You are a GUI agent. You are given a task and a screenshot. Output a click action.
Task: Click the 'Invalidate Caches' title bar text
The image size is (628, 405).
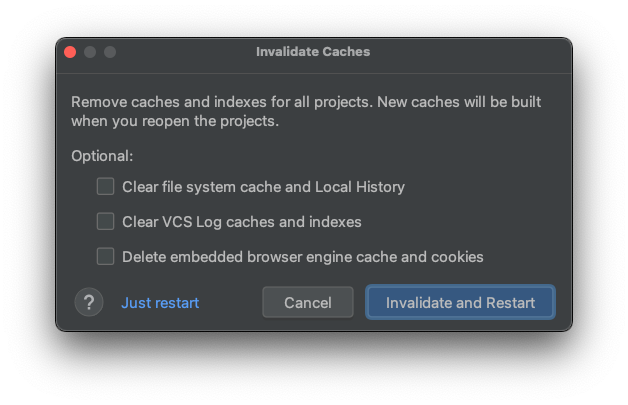313,52
